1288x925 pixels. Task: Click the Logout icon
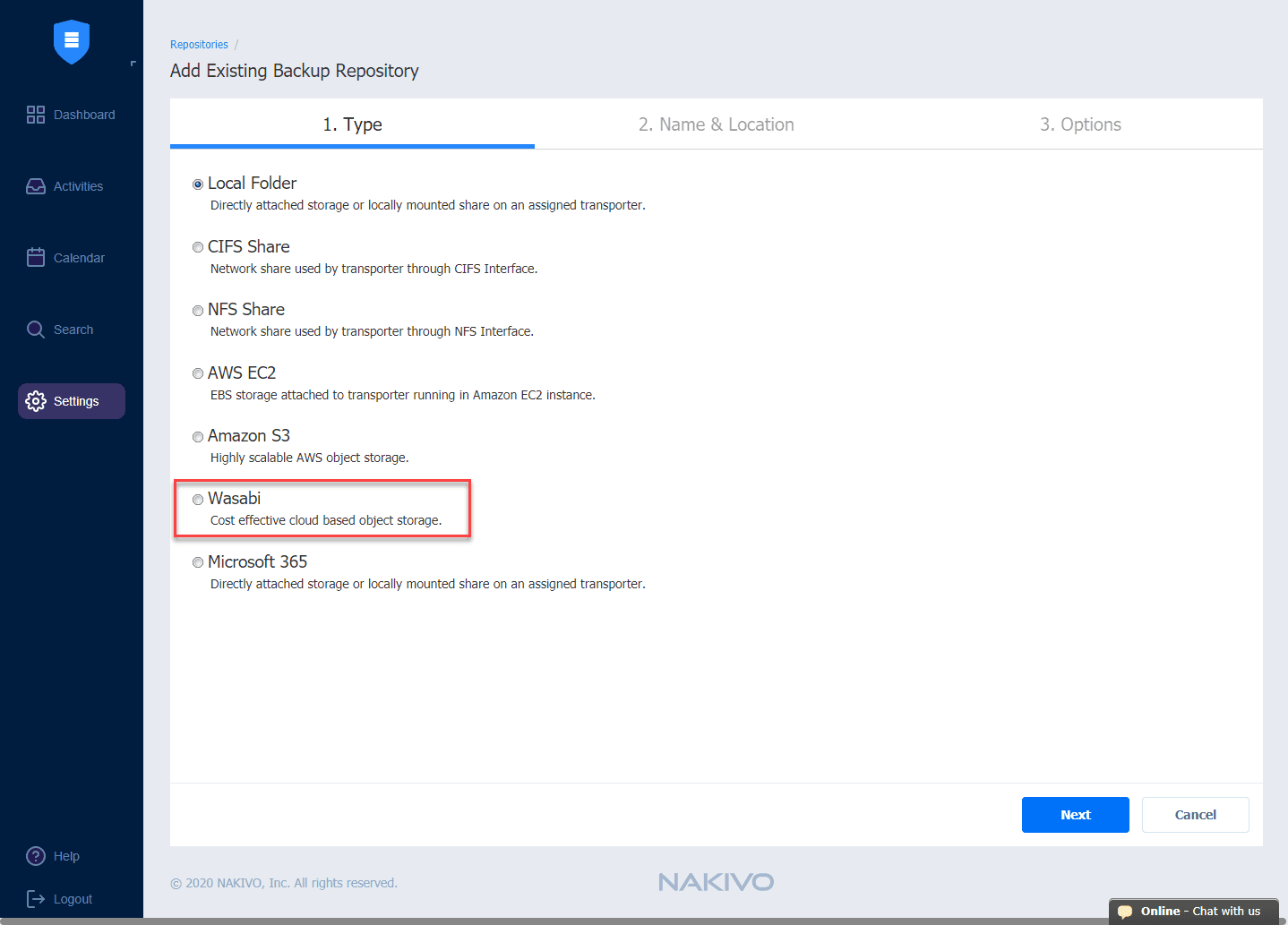36,899
